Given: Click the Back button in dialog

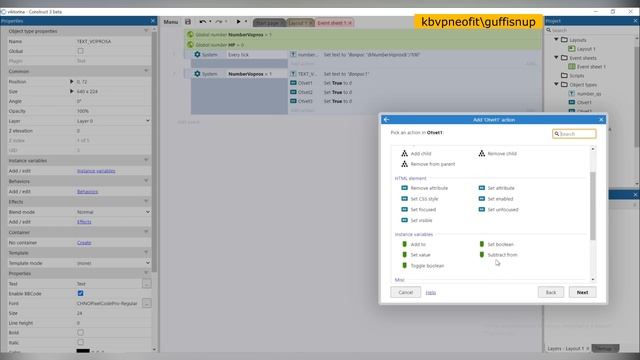Looking at the screenshot, I should pyautogui.click(x=551, y=292).
